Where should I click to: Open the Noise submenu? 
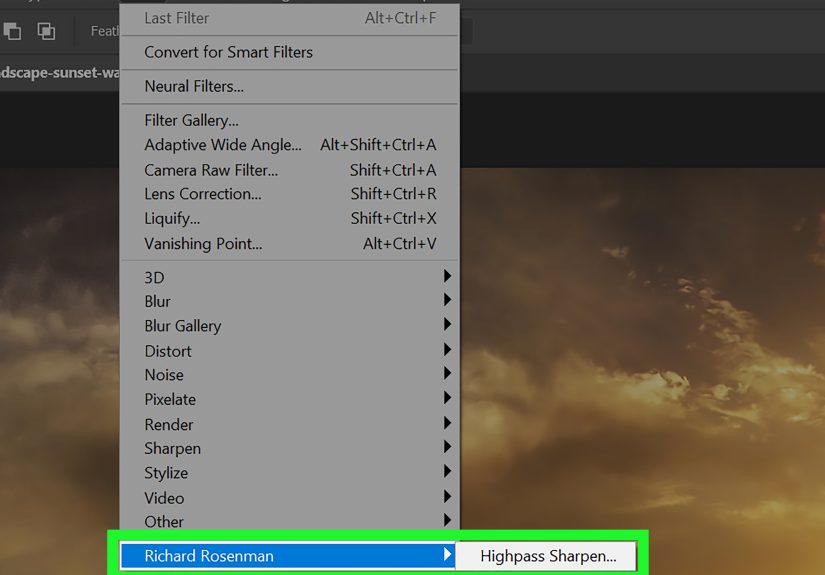pyautogui.click(x=289, y=375)
